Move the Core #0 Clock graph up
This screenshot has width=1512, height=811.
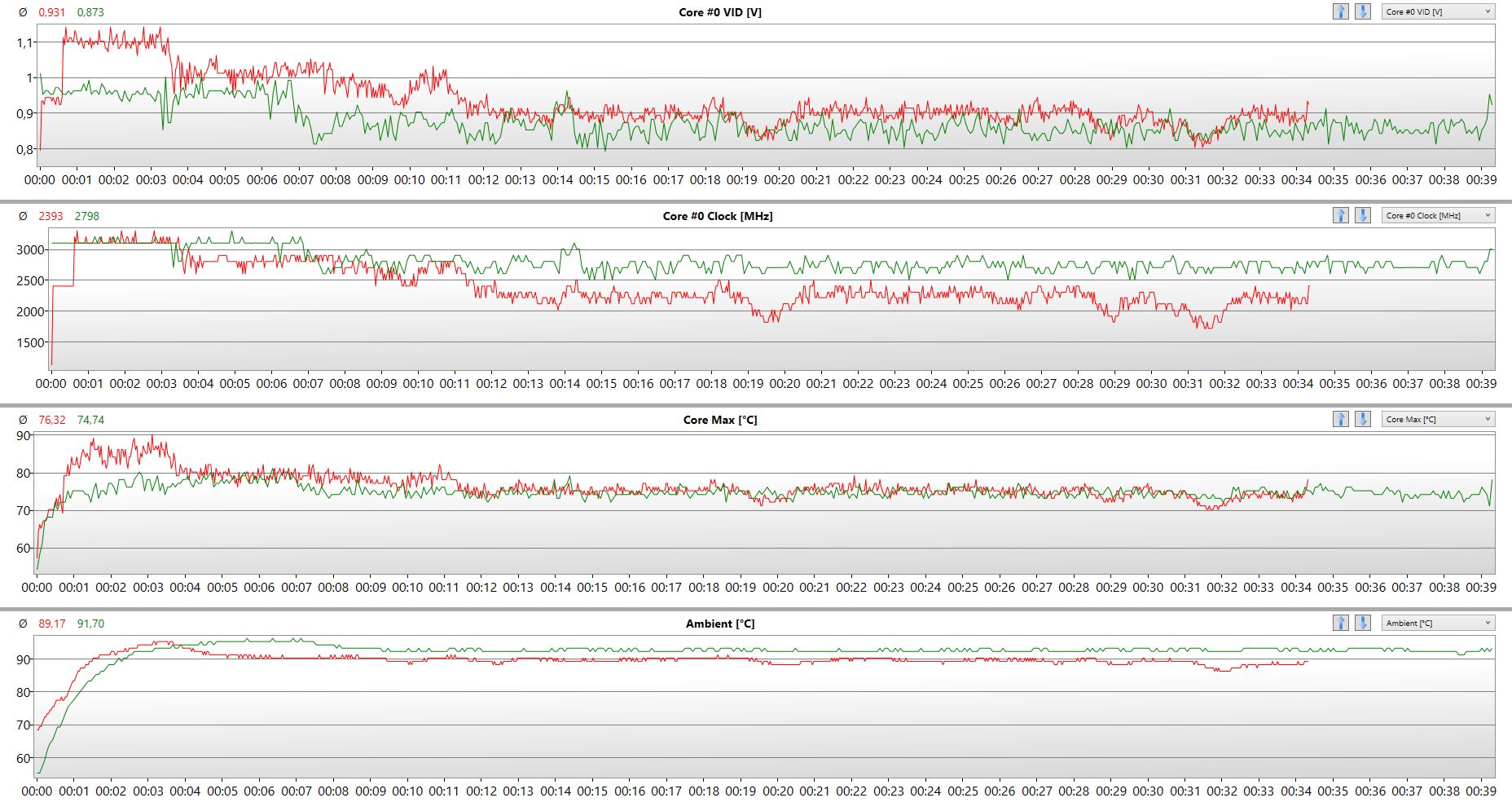coord(1340,215)
